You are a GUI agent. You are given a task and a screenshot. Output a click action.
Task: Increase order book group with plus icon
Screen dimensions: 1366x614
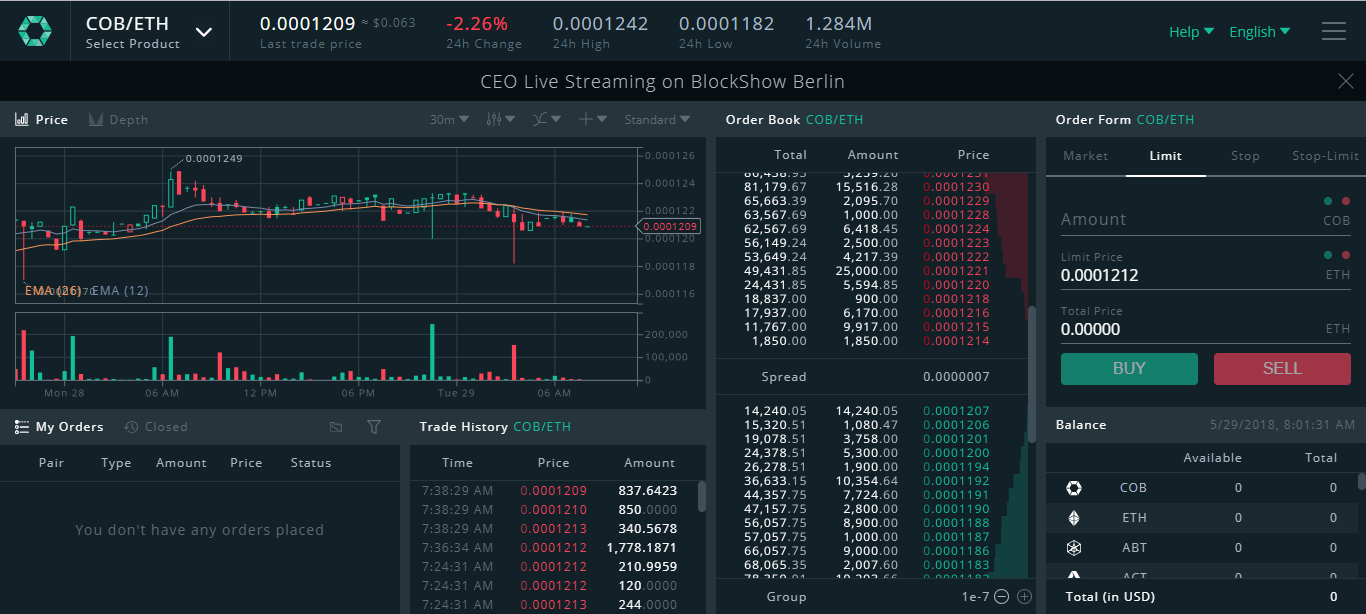pyautogui.click(x=1024, y=597)
